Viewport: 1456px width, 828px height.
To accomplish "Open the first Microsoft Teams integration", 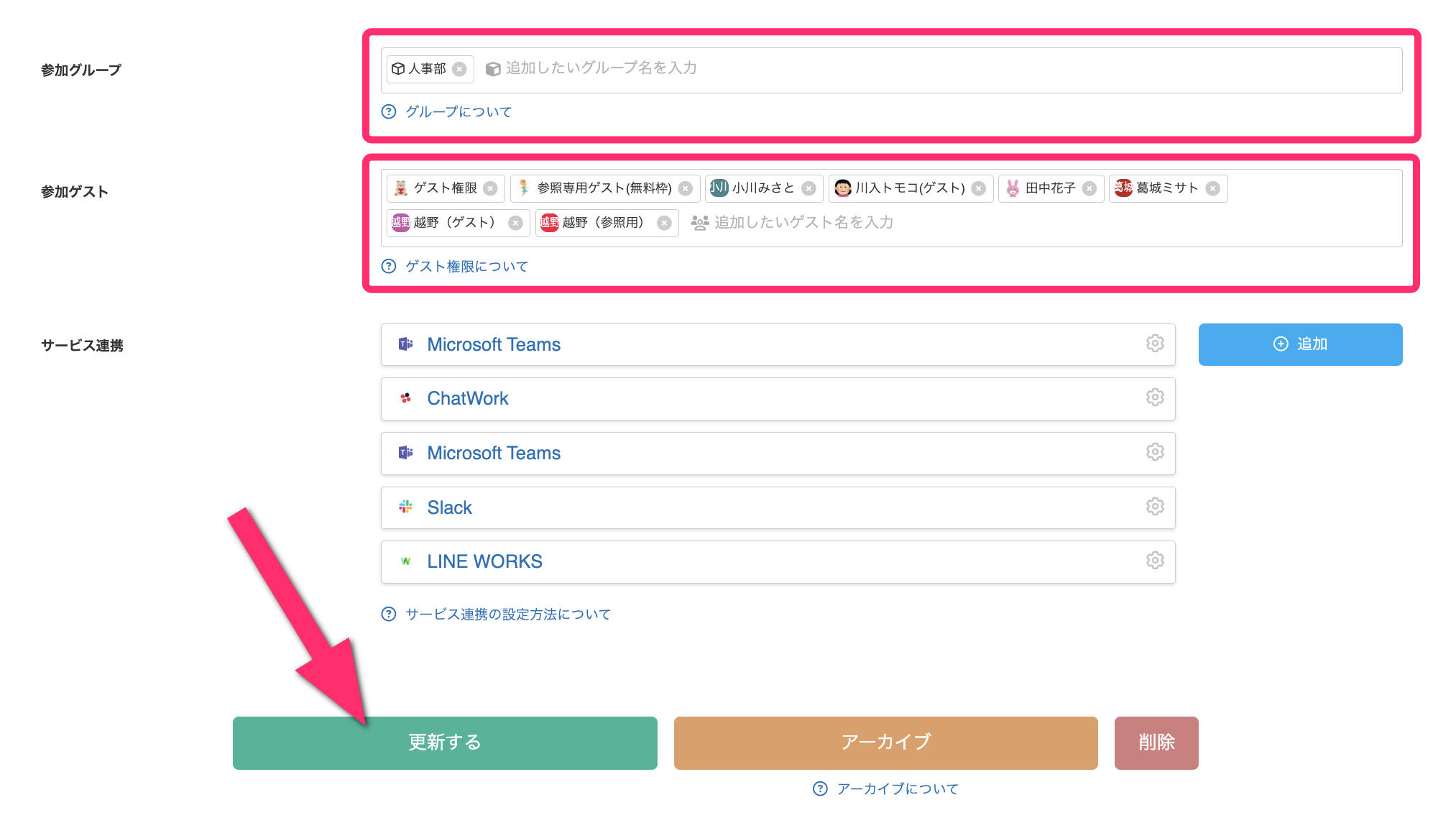I will [x=778, y=344].
